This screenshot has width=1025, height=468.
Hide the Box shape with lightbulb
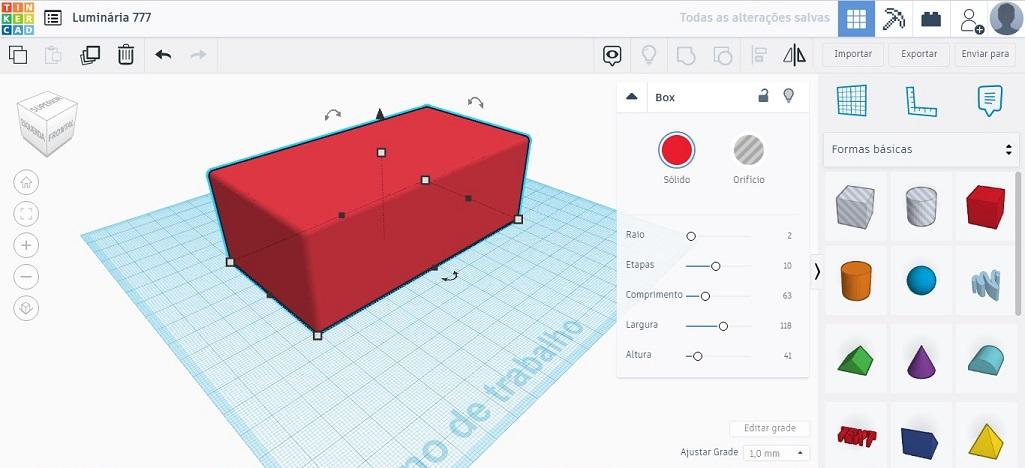[789, 96]
